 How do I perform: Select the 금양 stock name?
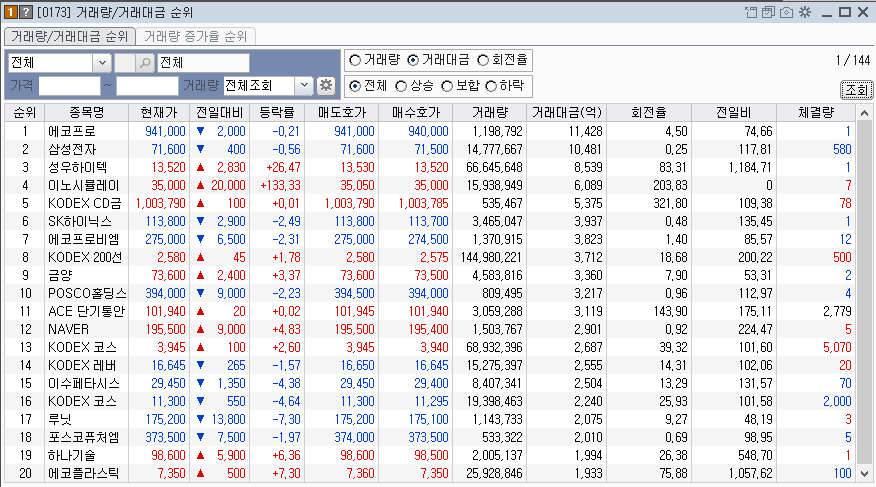click(x=60, y=275)
